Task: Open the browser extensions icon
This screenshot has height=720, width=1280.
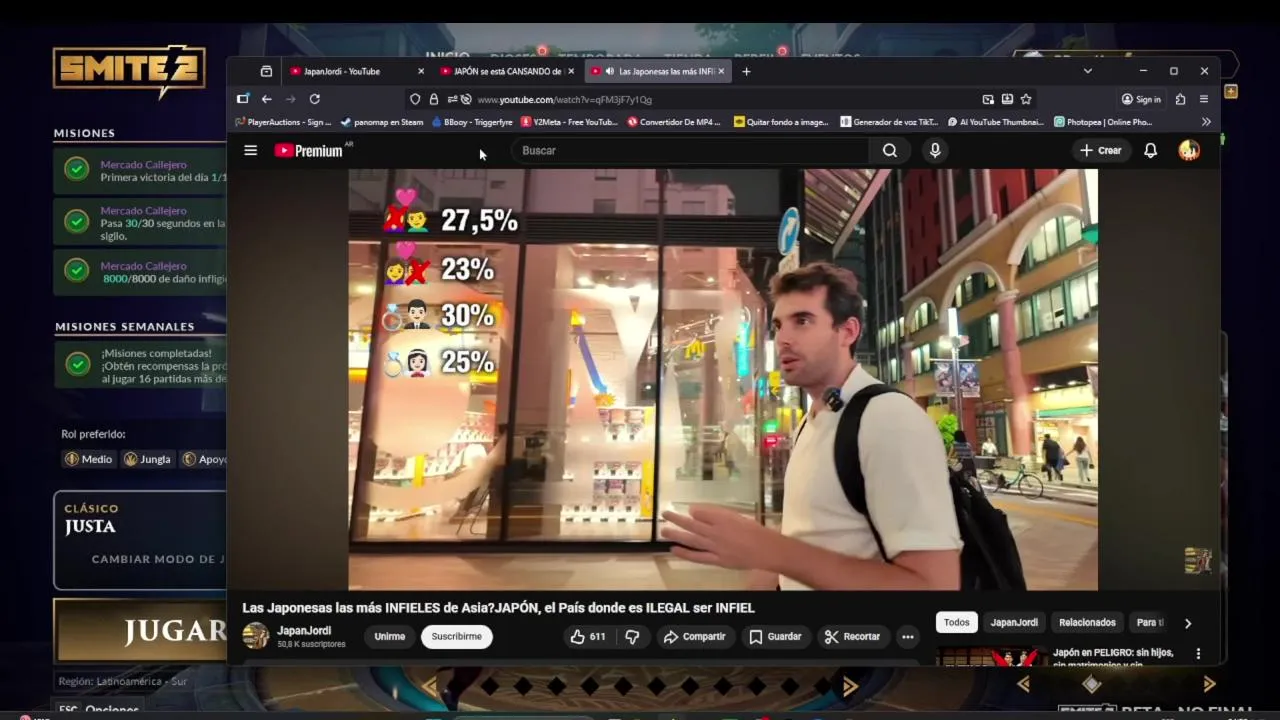Action: click(x=1181, y=99)
